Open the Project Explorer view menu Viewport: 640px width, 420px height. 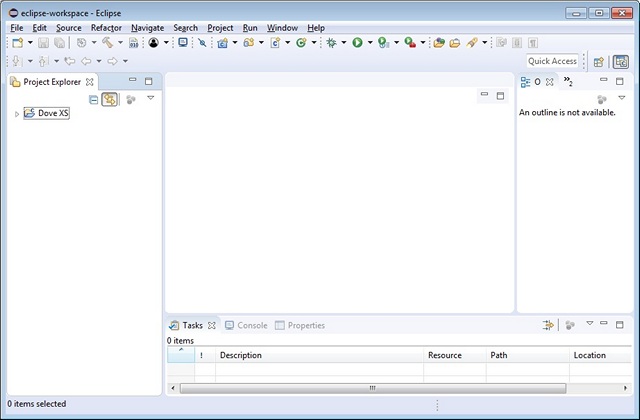151,98
